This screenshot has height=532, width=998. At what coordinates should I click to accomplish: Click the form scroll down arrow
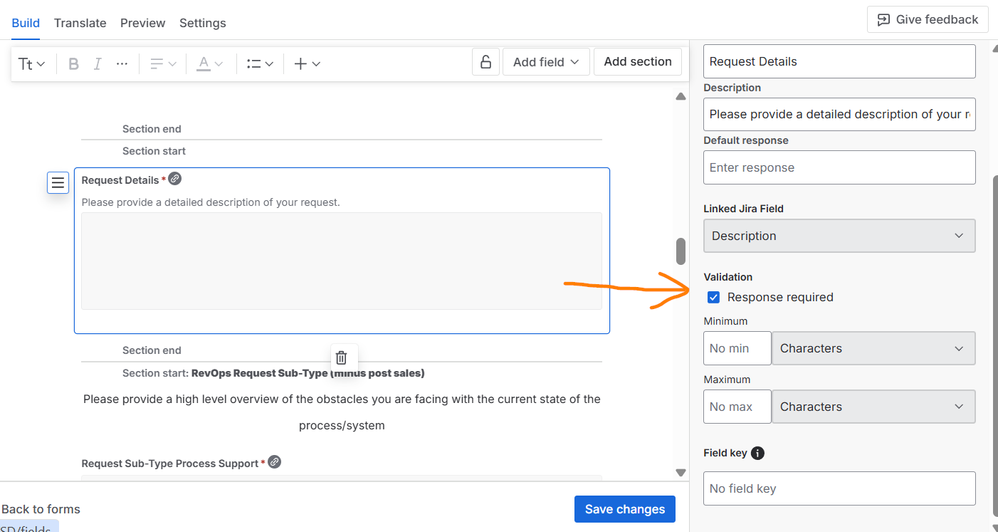click(x=680, y=472)
